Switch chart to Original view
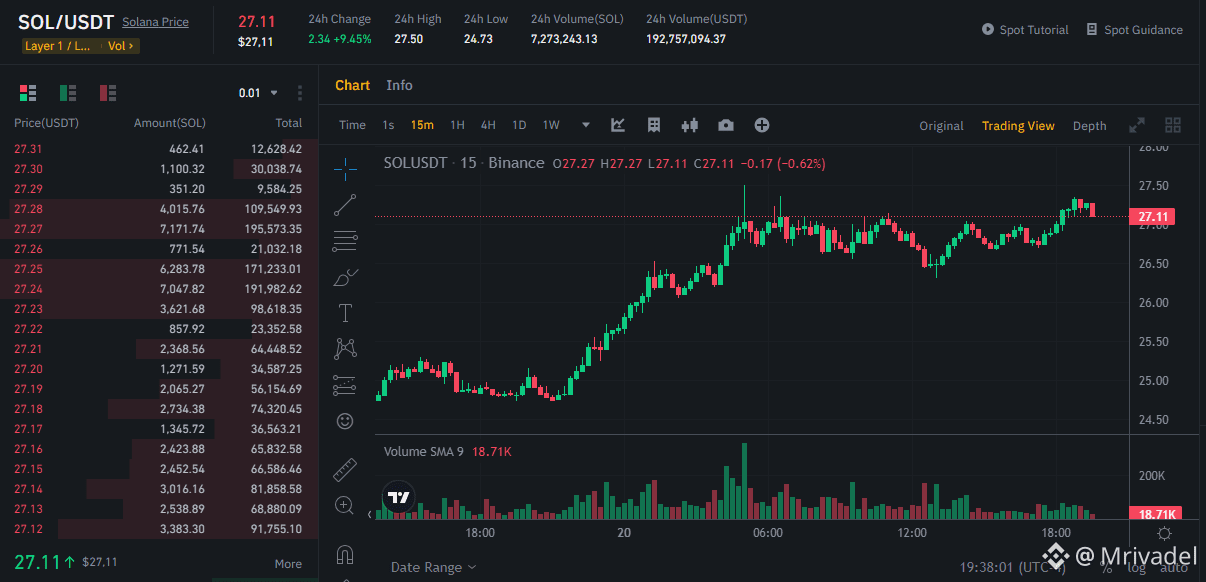The width and height of the screenshot is (1206, 582). [942, 126]
